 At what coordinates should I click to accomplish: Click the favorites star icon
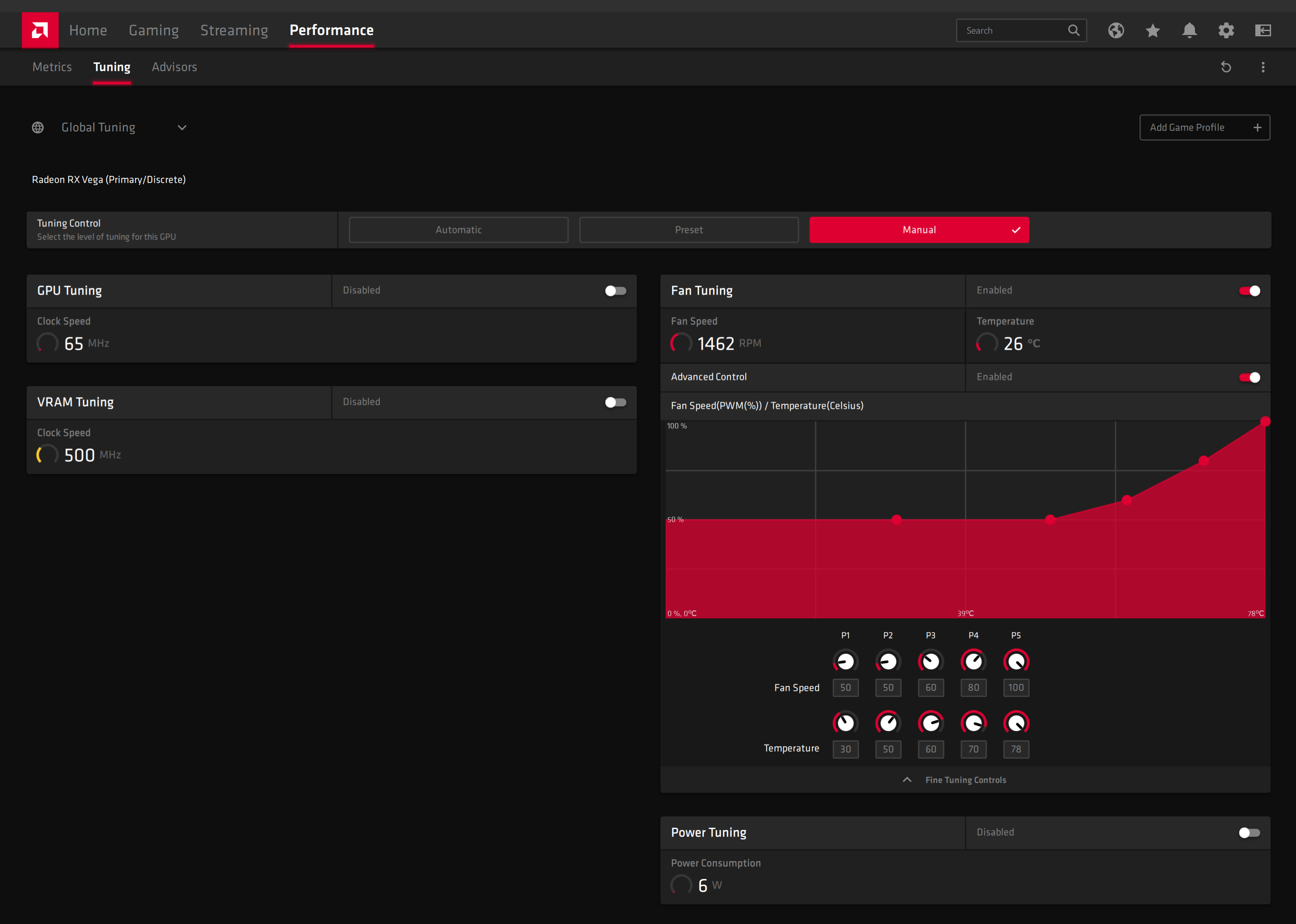tap(1153, 30)
